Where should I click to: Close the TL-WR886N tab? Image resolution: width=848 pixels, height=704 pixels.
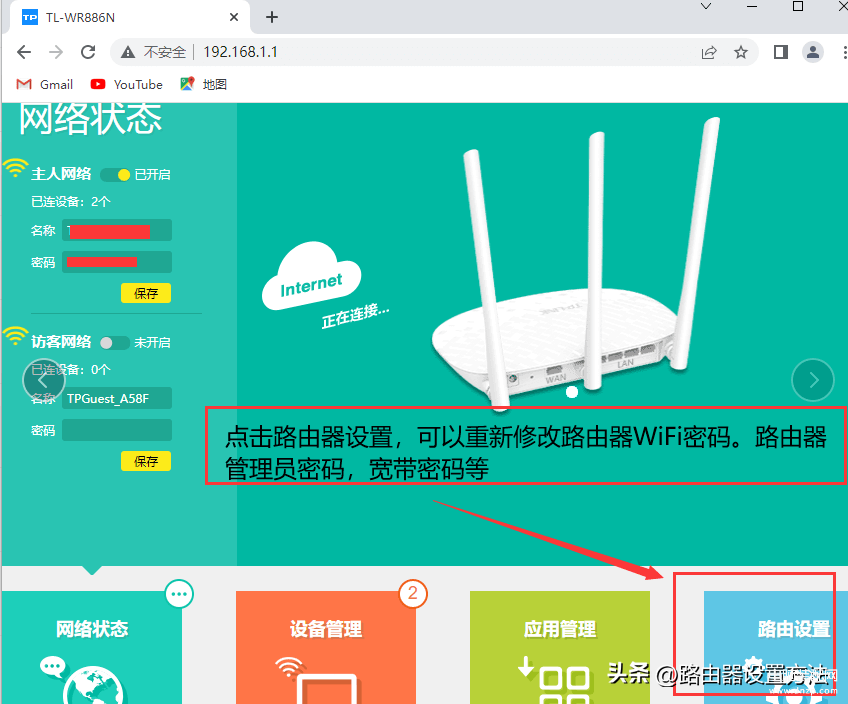[234, 17]
